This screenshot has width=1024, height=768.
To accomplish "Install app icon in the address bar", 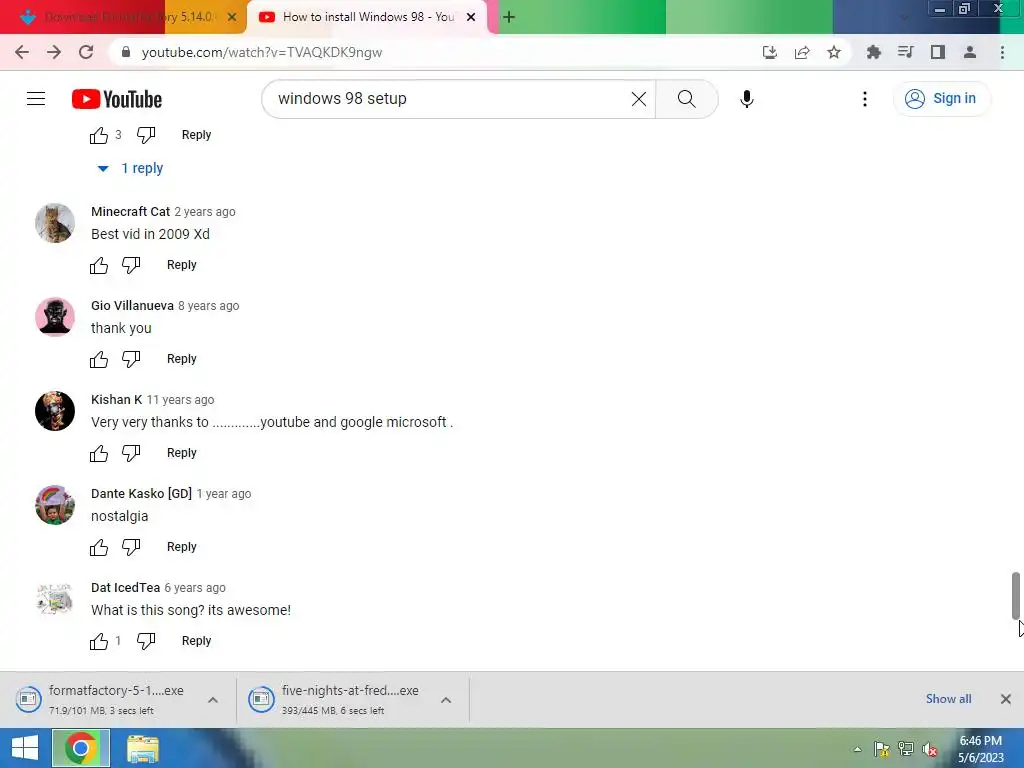I will pos(770,52).
